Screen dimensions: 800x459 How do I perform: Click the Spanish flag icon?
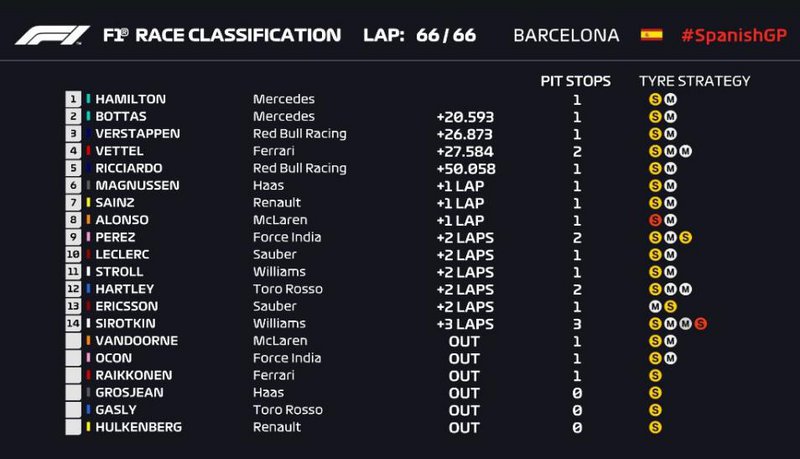pyautogui.click(x=651, y=35)
